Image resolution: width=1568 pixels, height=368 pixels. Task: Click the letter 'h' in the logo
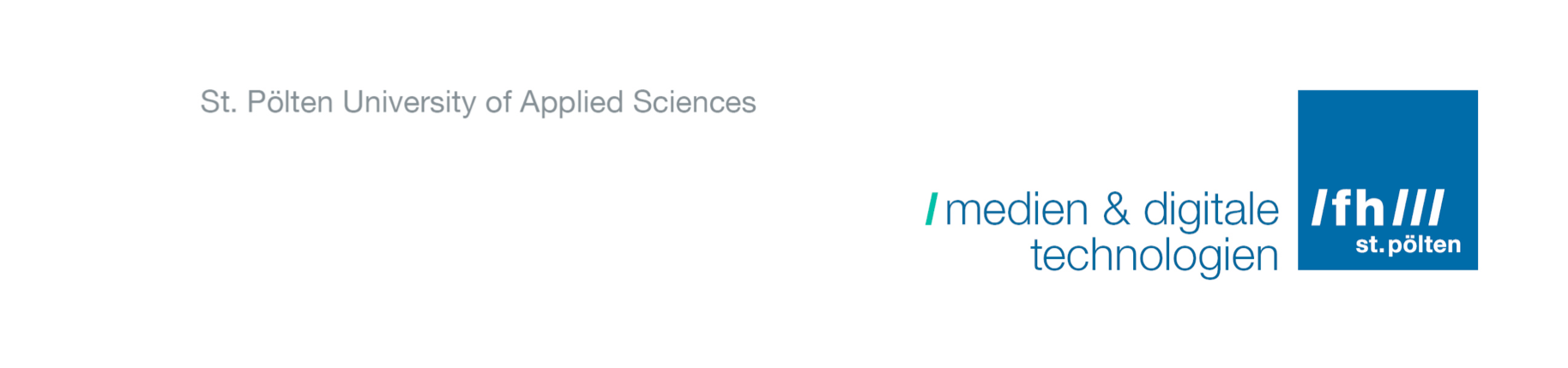1371,208
